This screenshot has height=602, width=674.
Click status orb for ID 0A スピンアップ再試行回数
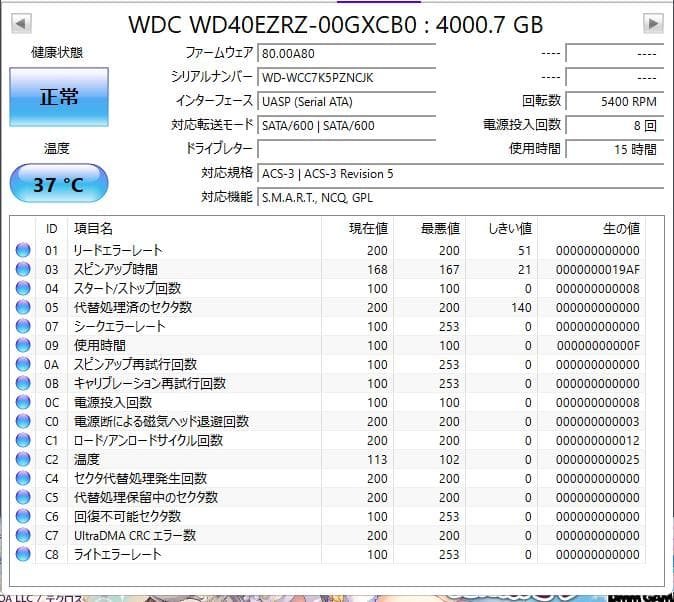23,364
